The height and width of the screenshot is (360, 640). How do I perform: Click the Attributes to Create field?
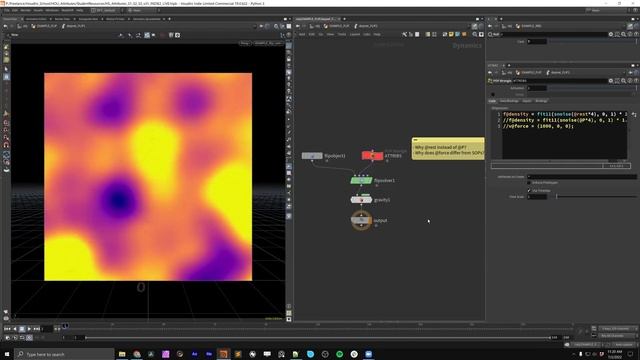coord(582,177)
